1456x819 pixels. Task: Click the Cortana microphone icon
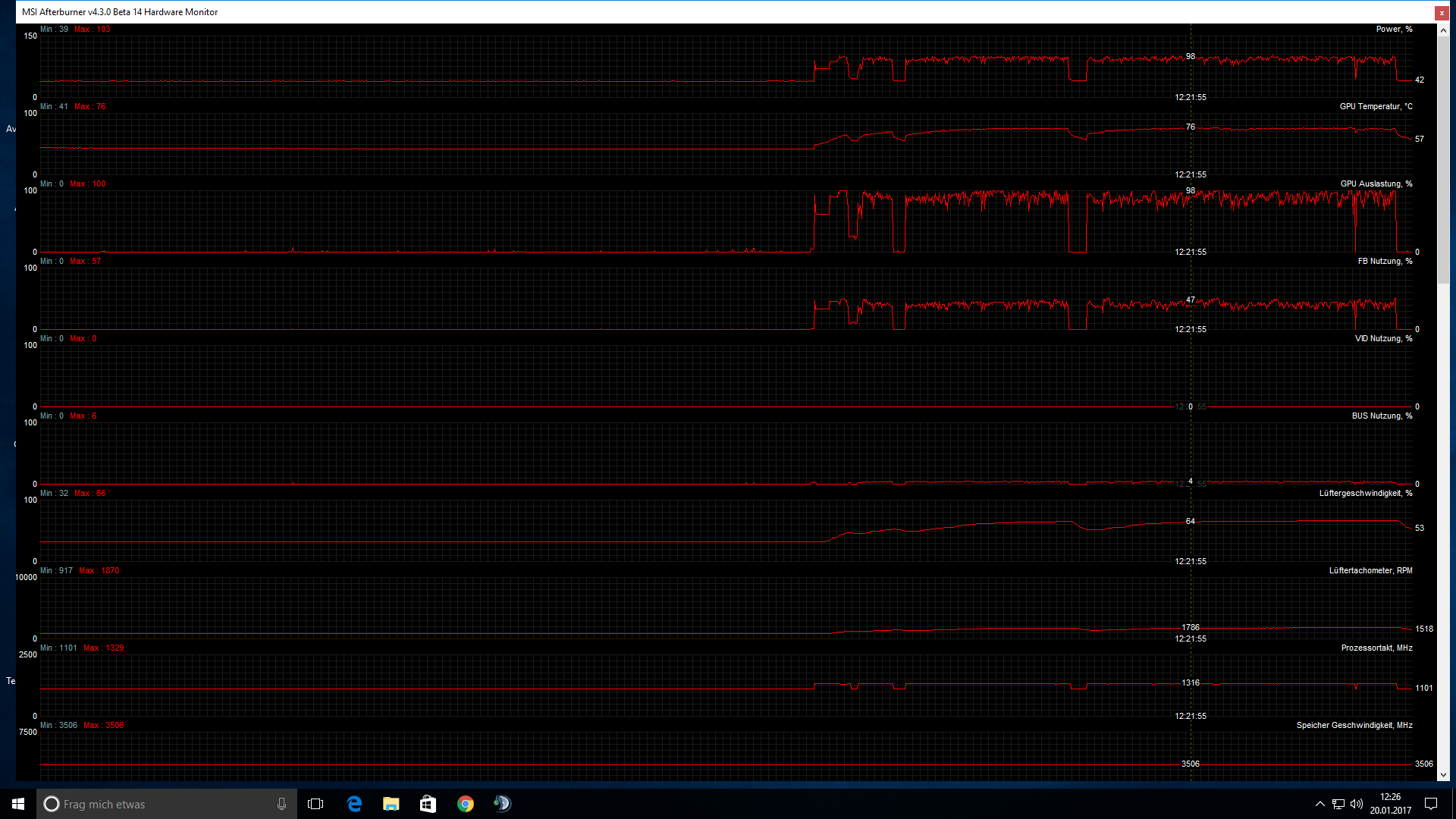[x=281, y=804]
